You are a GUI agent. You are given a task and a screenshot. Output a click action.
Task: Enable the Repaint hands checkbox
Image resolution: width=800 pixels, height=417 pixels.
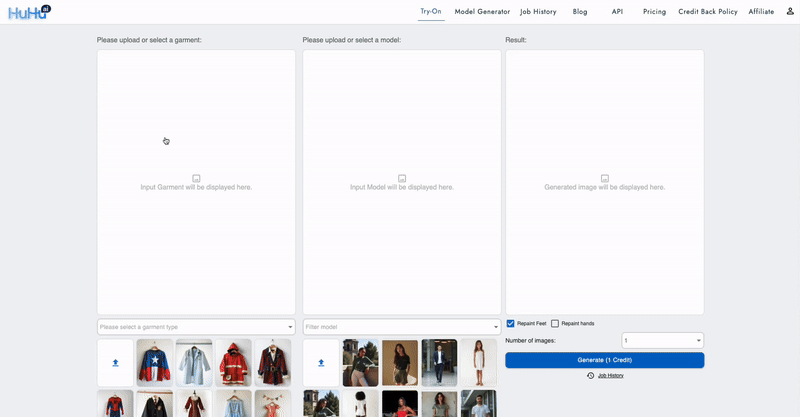pos(555,324)
